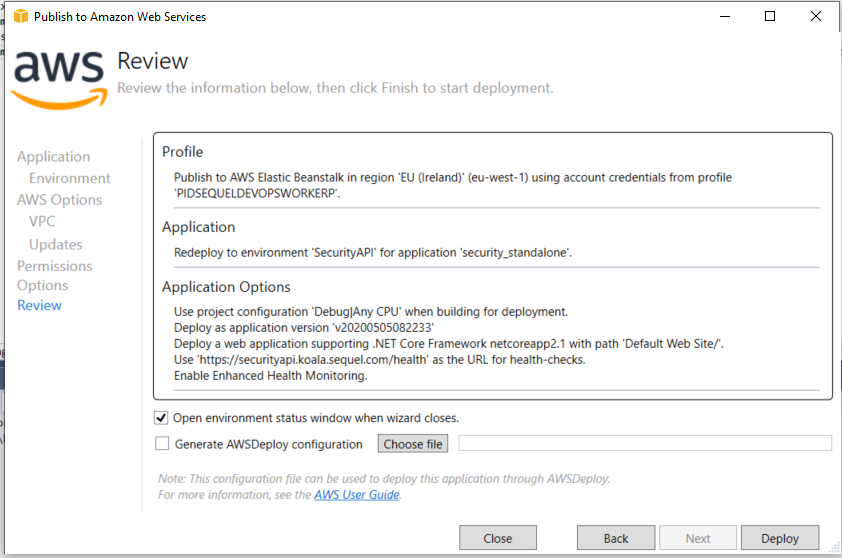This screenshot has width=842, height=558.
Task: Click the AWSDeploy configuration file path field
Action: (x=645, y=443)
